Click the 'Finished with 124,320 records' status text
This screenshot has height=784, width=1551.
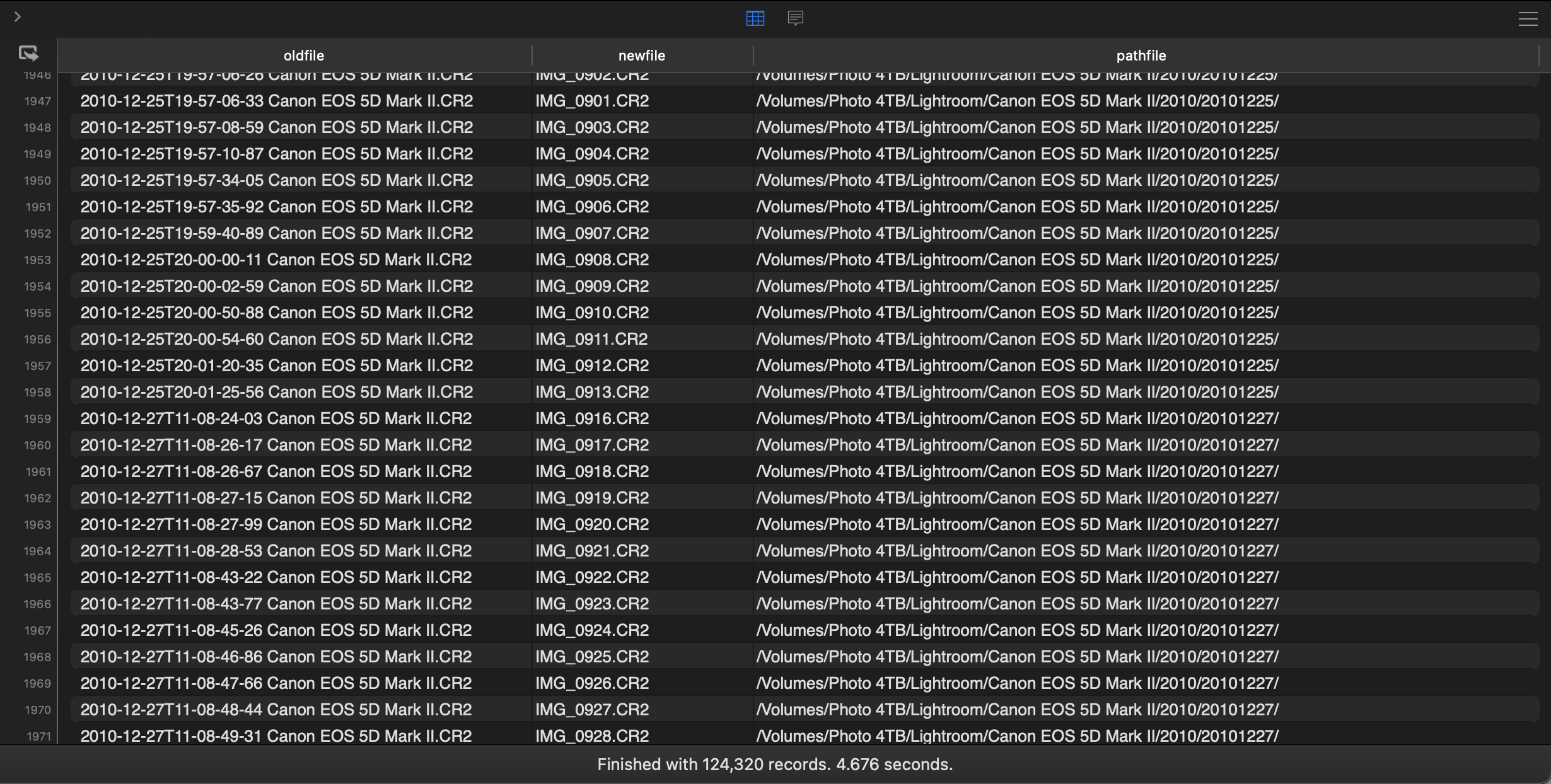point(775,764)
